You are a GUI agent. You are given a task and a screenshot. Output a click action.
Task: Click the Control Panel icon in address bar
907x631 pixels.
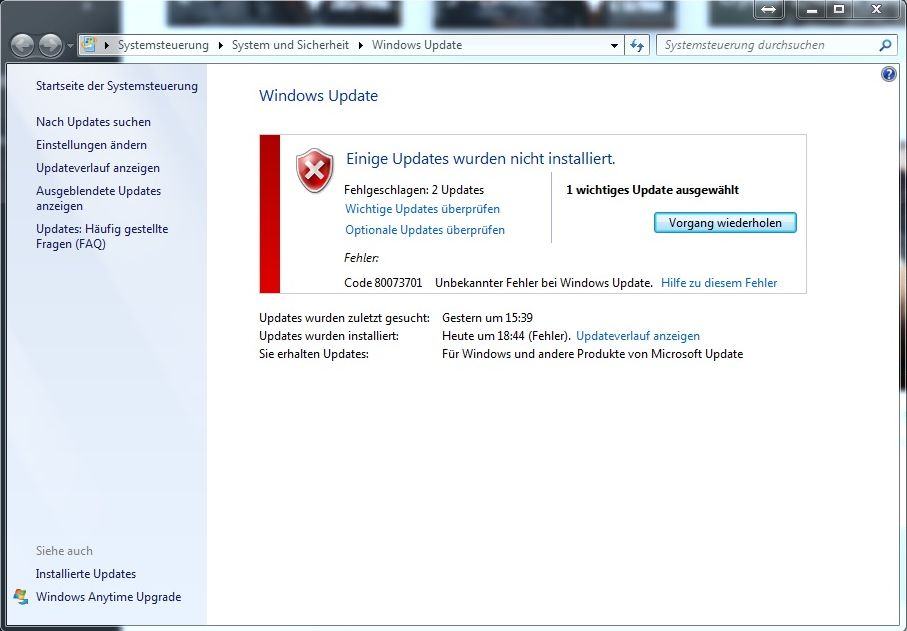click(x=89, y=45)
